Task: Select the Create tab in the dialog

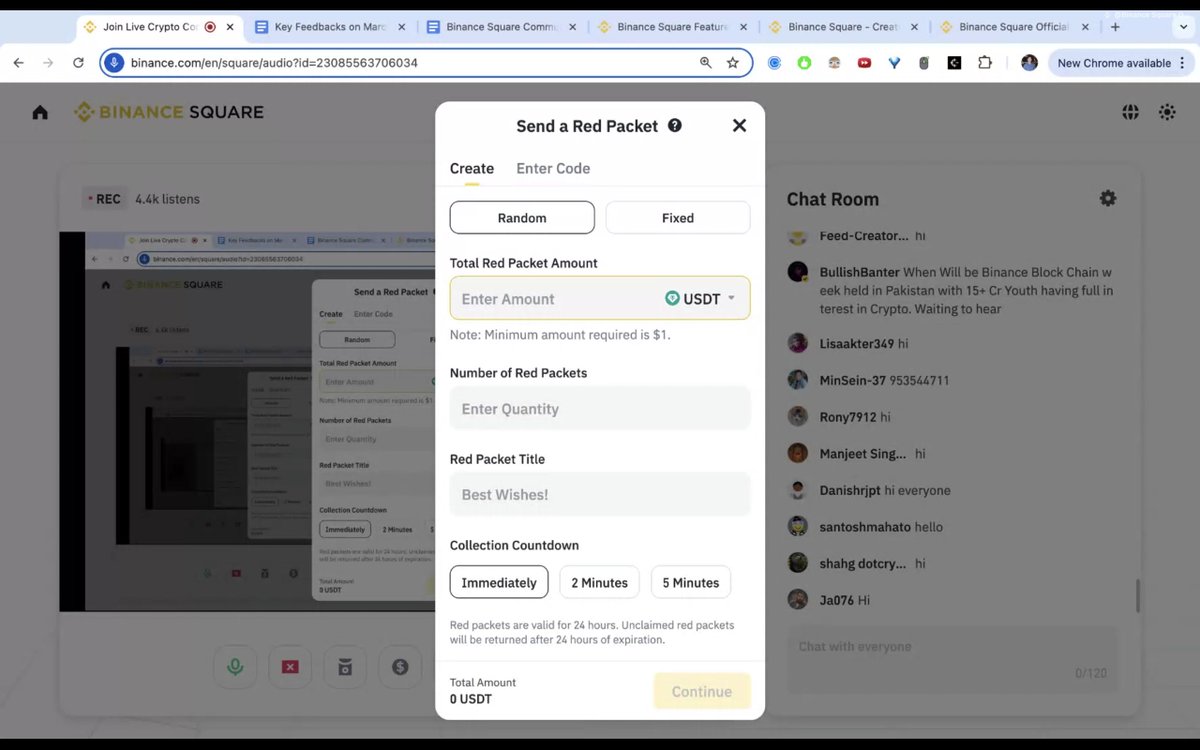Action: [472, 168]
